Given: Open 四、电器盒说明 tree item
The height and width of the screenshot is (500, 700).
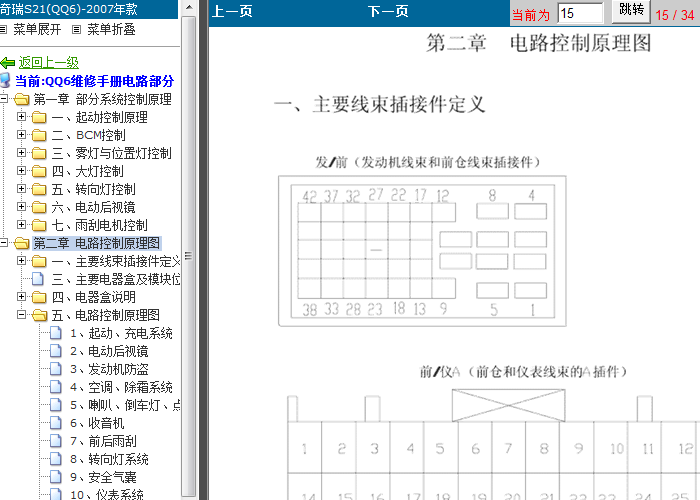Looking at the screenshot, I should (x=93, y=297).
